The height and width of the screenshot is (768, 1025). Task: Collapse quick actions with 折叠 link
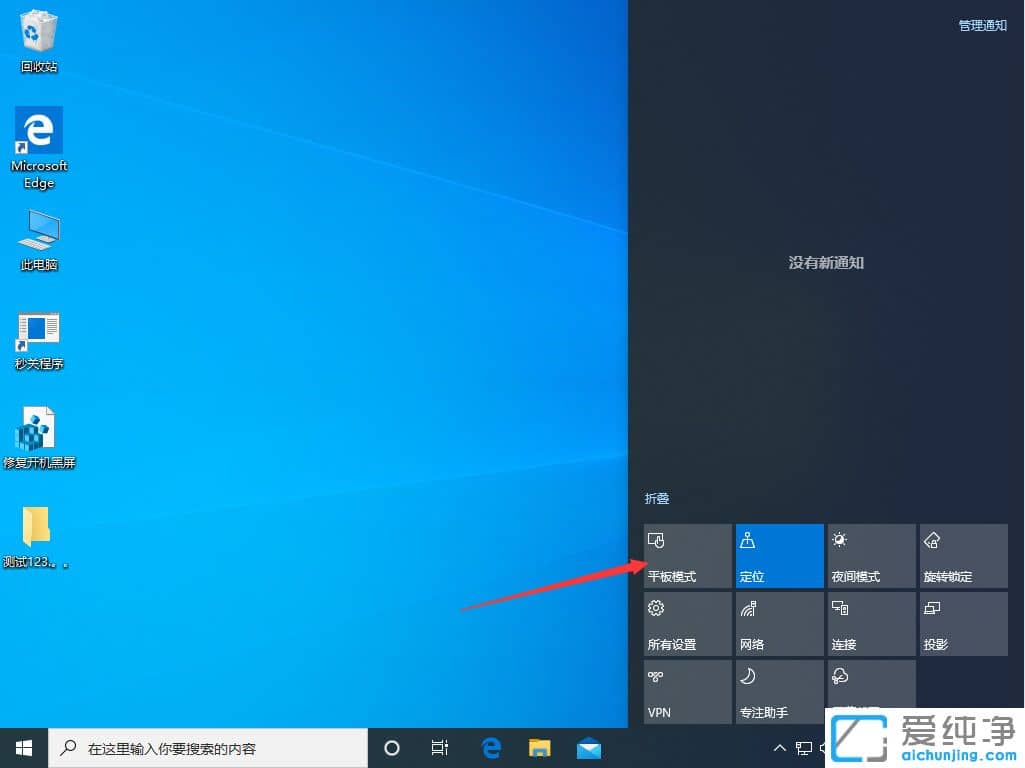(x=657, y=498)
